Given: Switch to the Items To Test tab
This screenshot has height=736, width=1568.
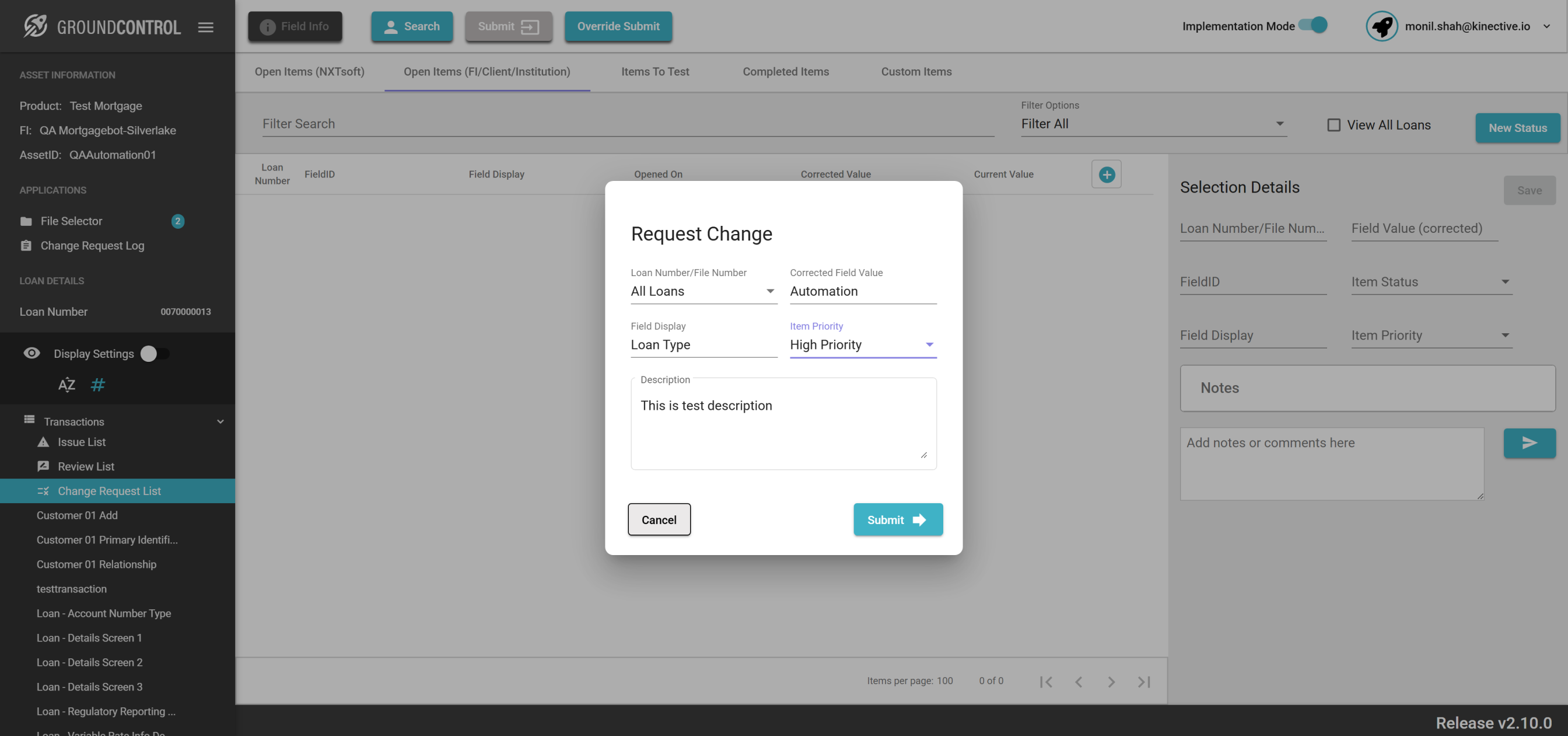Looking at the screenshot, I should click(x=655, y=72).
